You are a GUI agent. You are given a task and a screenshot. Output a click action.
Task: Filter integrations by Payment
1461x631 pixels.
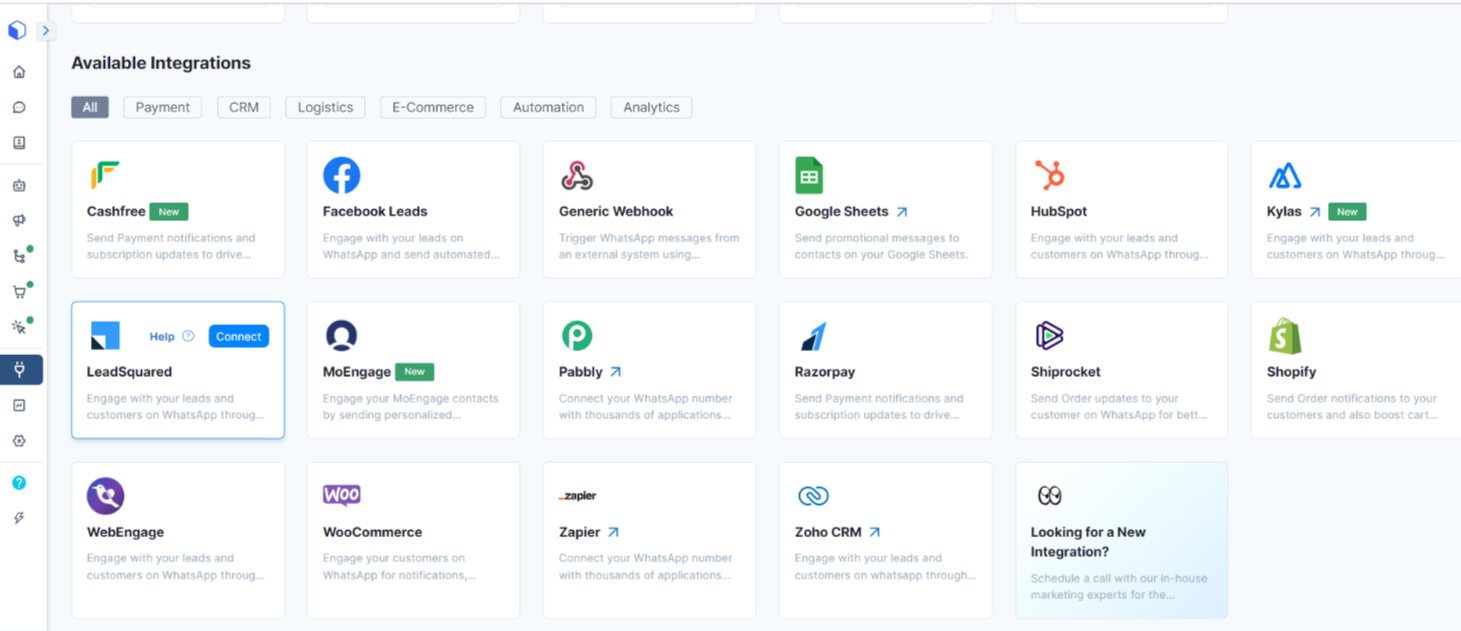163,107
